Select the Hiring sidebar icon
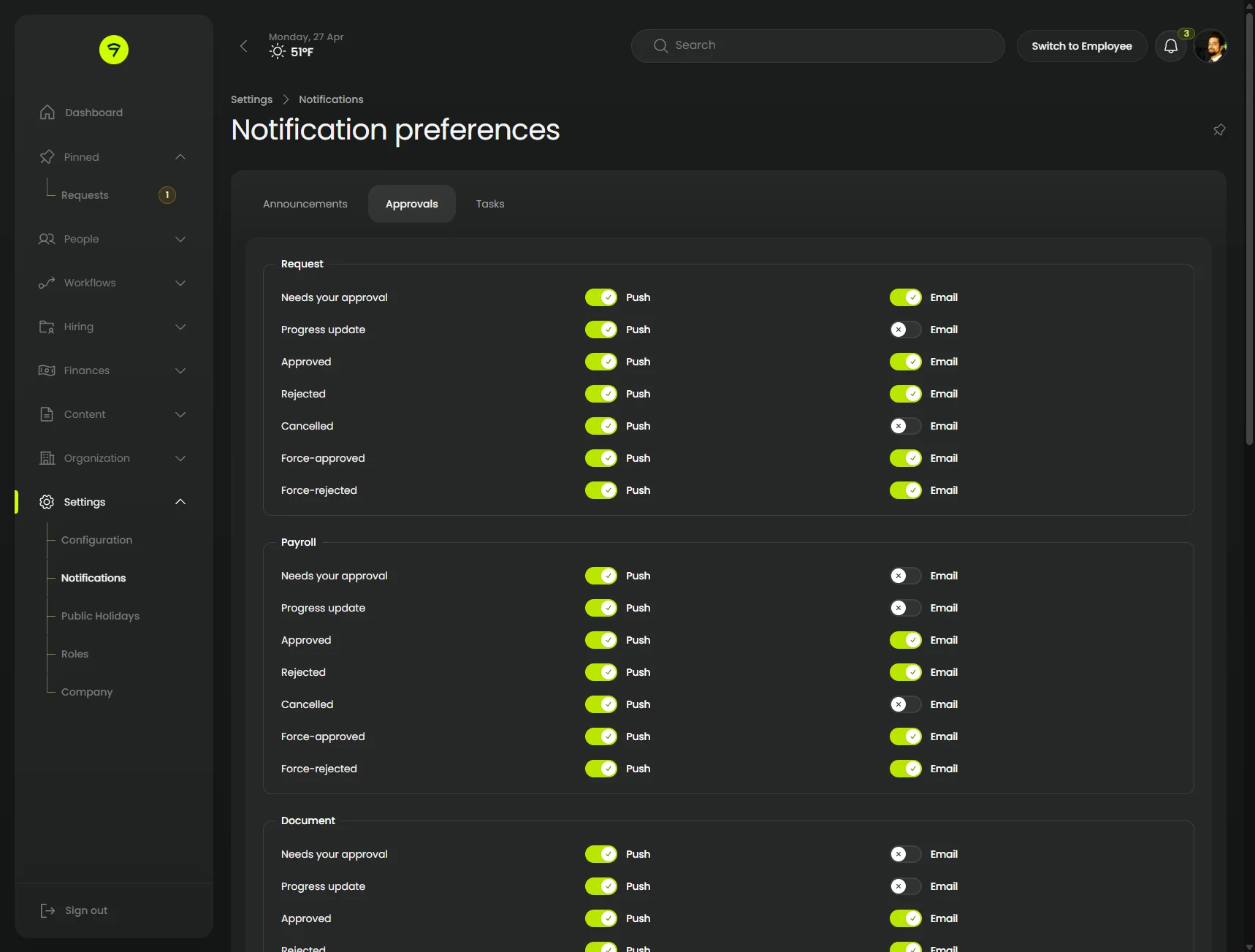Image resolution: width=1255 pixels, height=952 pixels. [x=47, y=327]
